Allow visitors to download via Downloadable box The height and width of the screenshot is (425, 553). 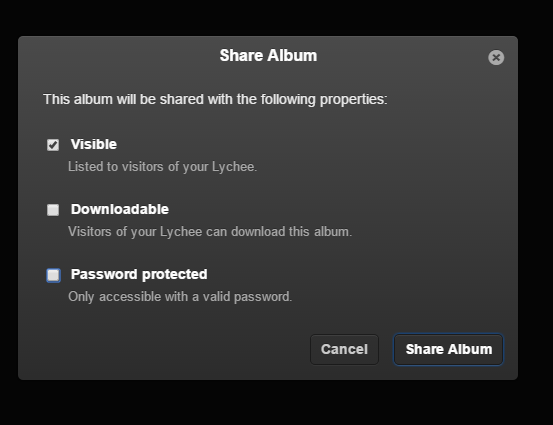pyautogui.click(x=53, y=210)
